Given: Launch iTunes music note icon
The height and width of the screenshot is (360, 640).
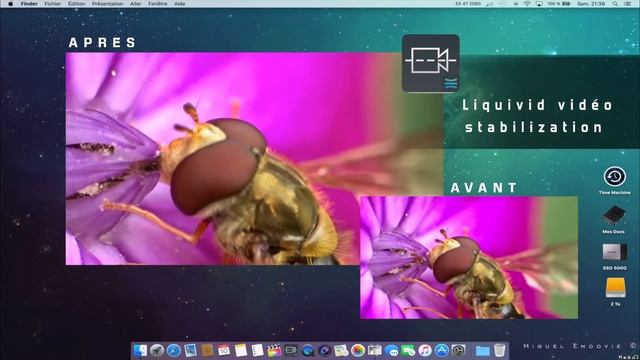Looking at the screenshot, I should [425, 350].
